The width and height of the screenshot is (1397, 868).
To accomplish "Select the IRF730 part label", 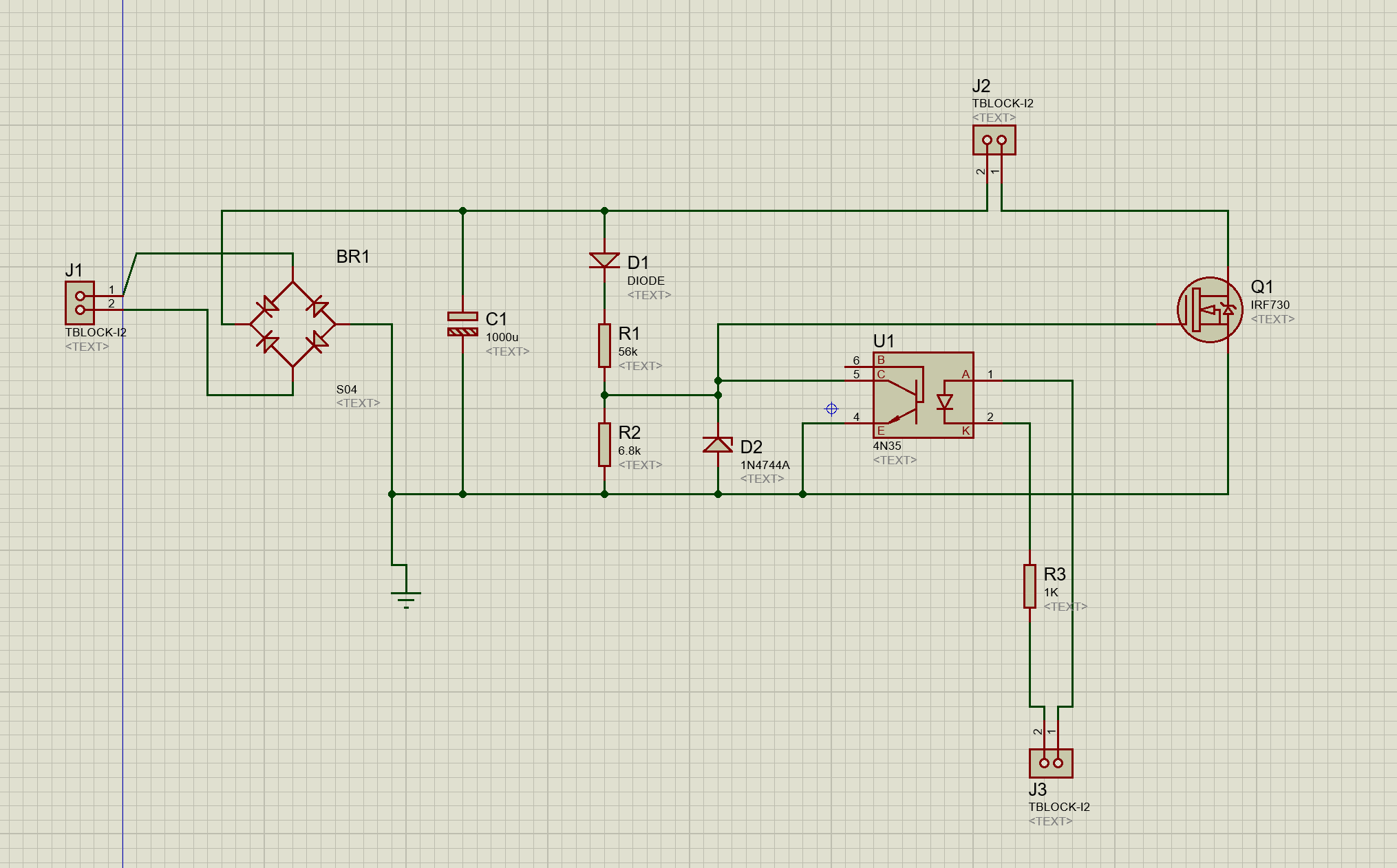I will click(x=1270, y=305).
